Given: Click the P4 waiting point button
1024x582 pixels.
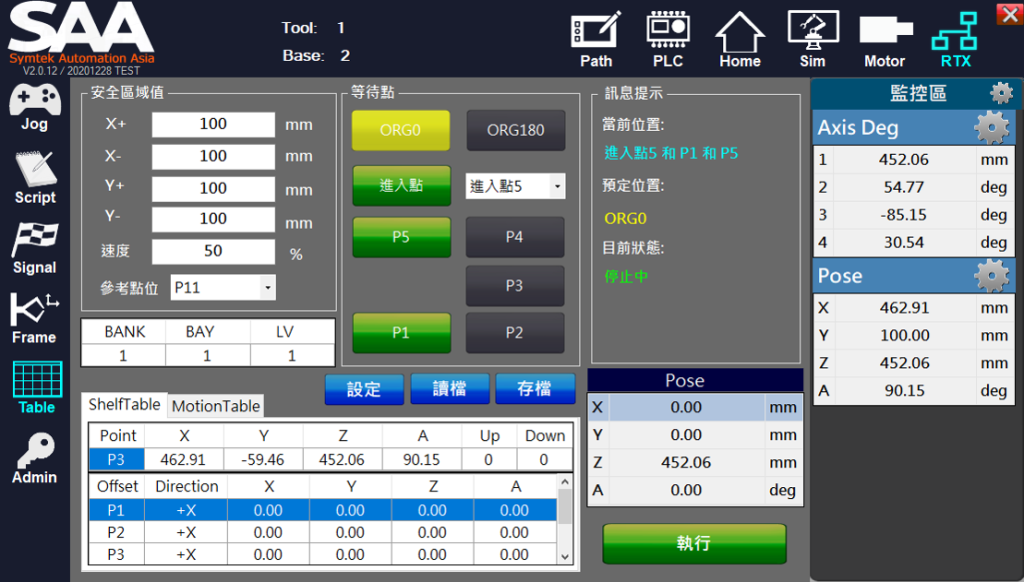Looking at the screenshot, I should 515,237.
